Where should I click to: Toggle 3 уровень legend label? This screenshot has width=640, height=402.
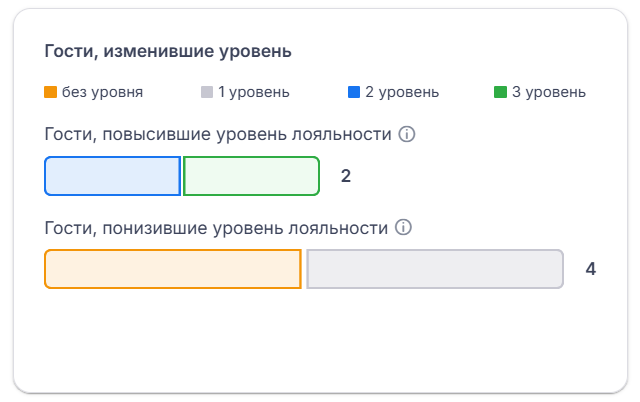(x=549, y=92)
